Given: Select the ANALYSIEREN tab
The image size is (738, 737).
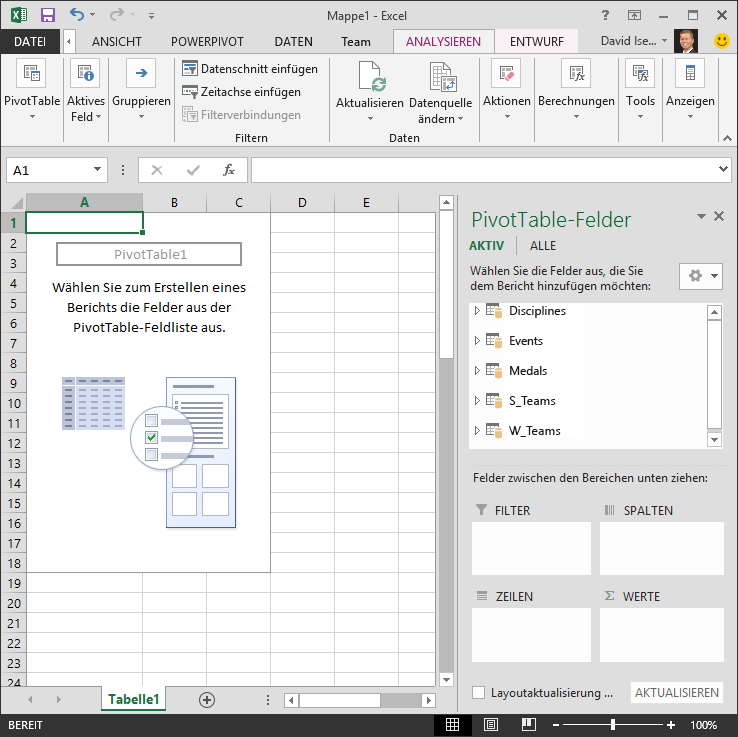Looking at the screenshot, I should pyautogui.click(x=443, y=41).
